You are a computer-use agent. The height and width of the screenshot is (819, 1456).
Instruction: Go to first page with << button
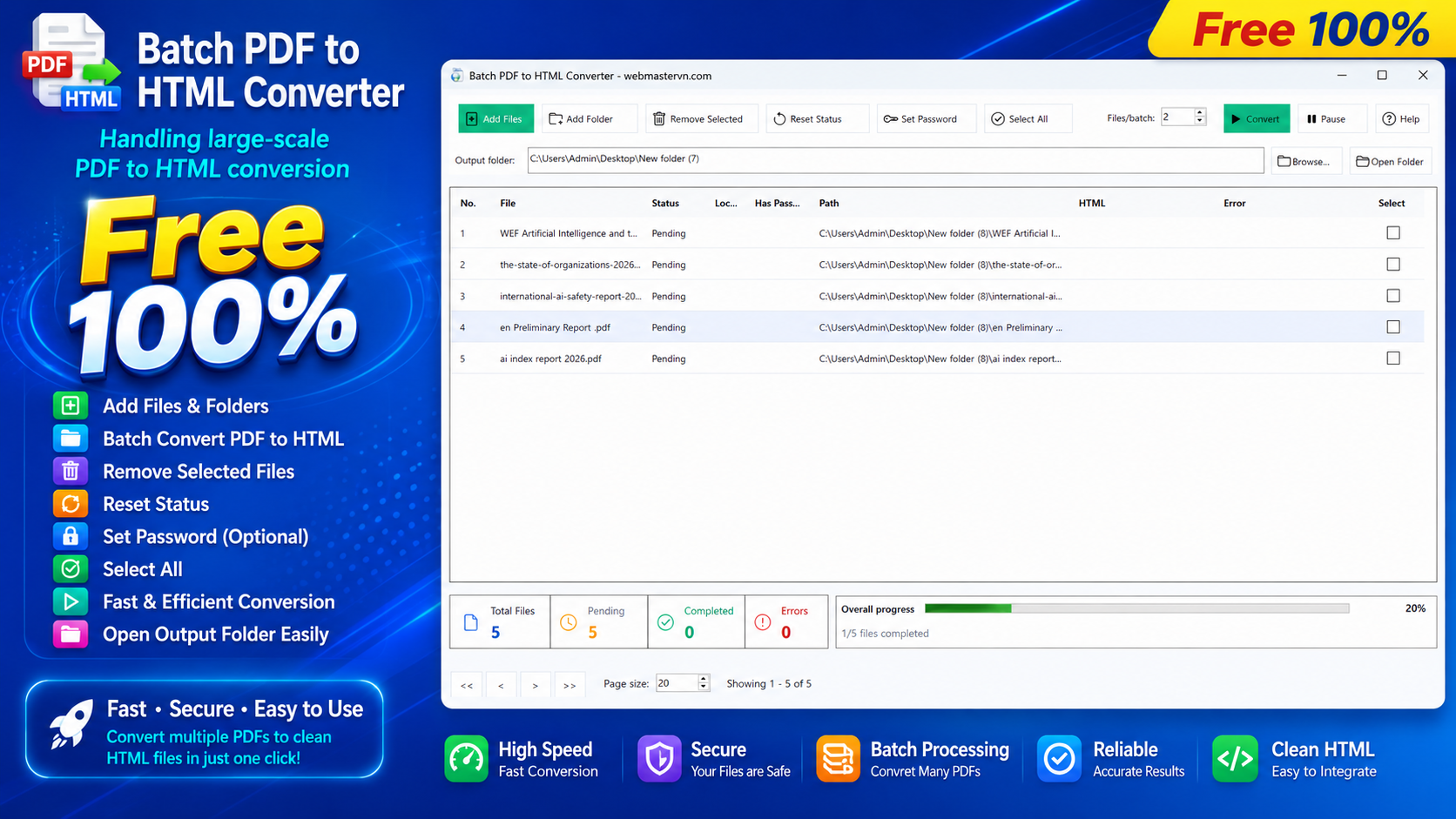(467, 685)
